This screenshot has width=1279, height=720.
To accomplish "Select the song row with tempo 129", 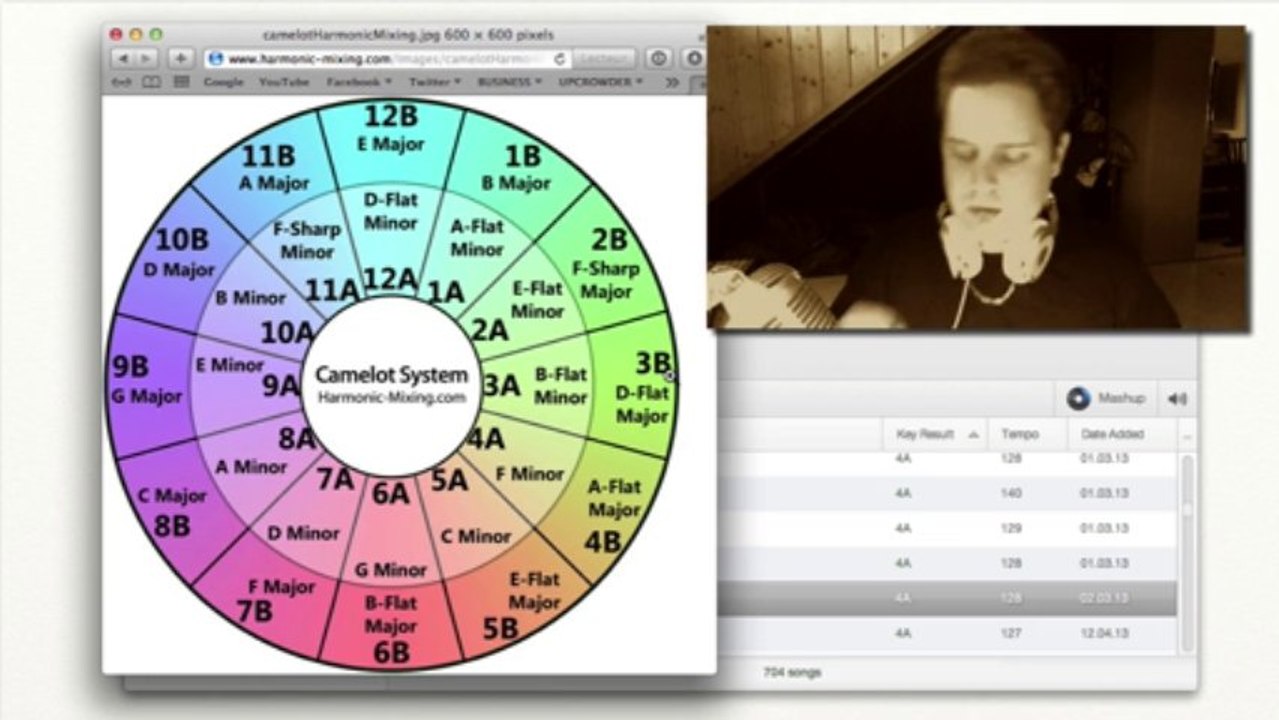I will pos(948,528).
